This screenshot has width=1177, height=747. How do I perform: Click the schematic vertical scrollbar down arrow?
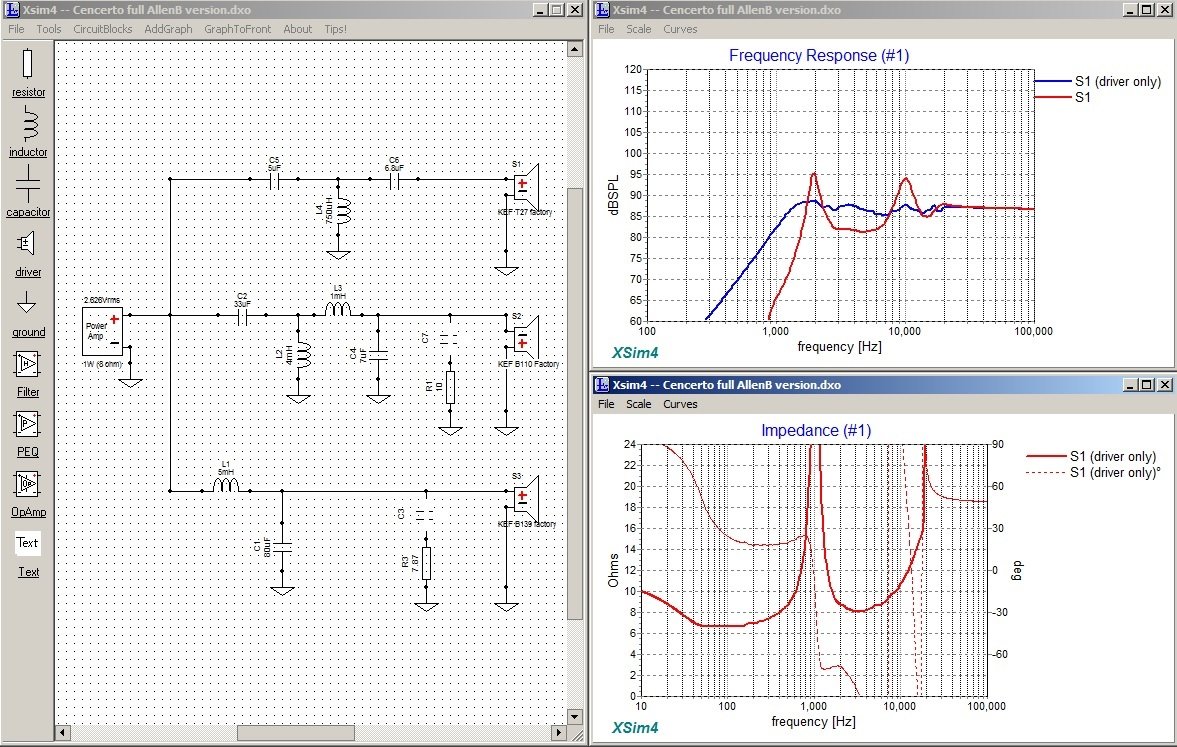coord(575,716)
